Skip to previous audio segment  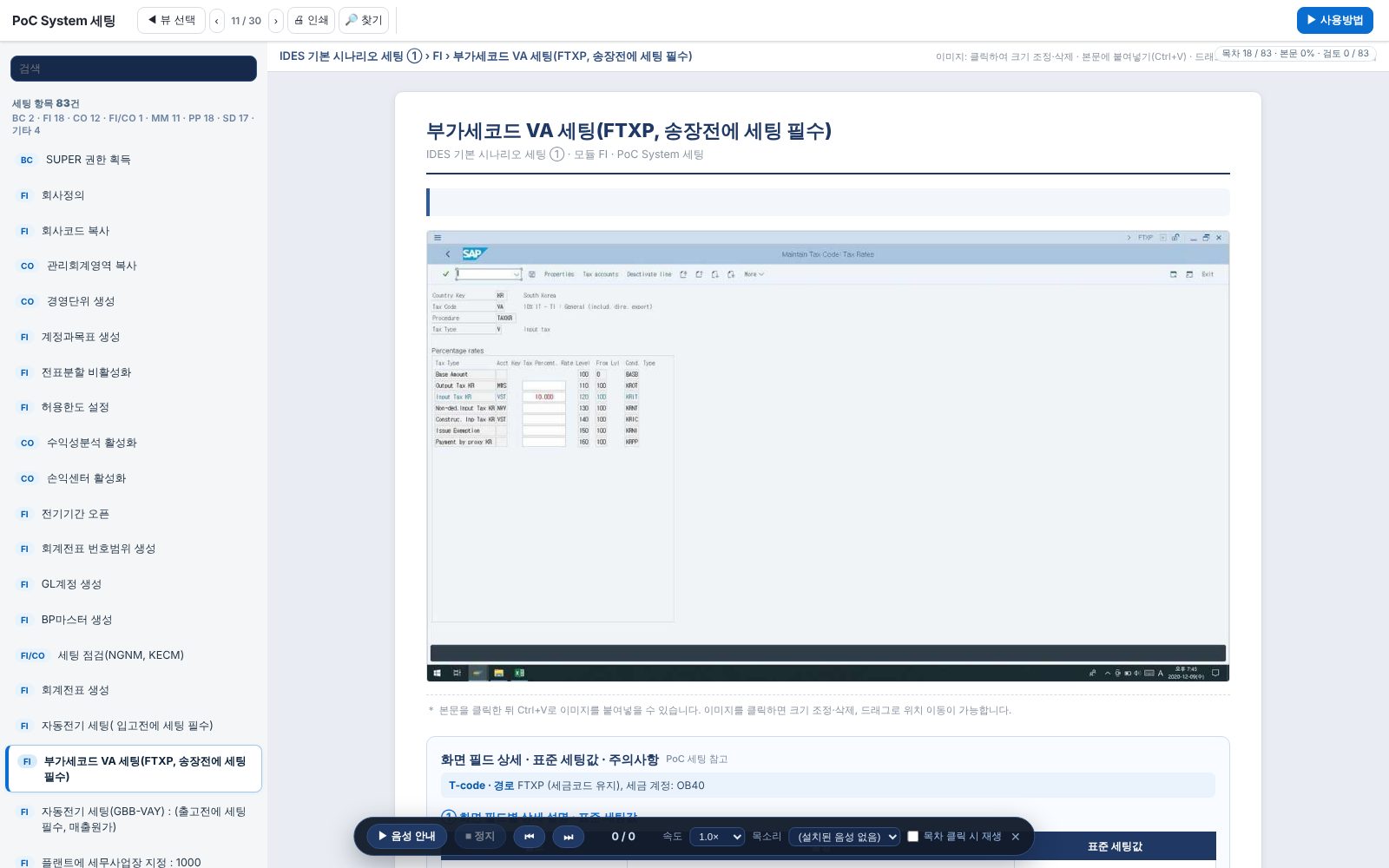(529, 836)
